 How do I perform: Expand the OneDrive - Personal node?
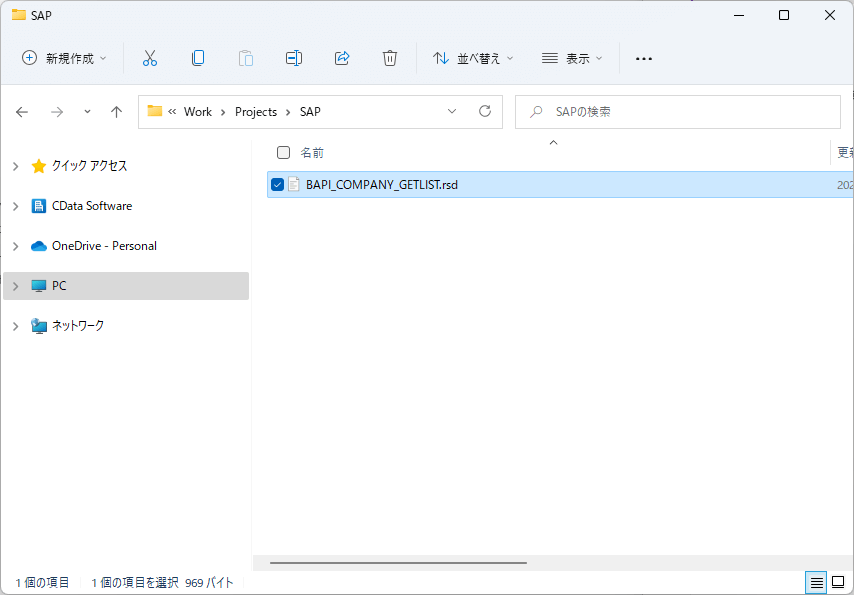pyautogui.click(x=16, y=246)
